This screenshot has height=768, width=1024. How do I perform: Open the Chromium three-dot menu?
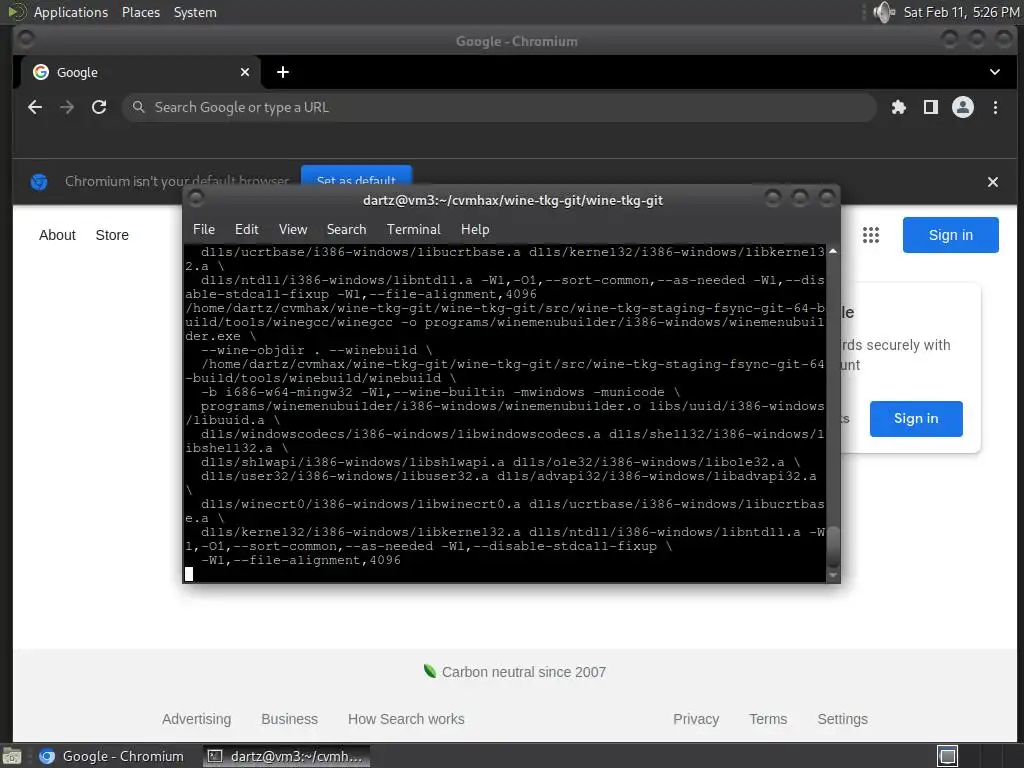point(995,107)
